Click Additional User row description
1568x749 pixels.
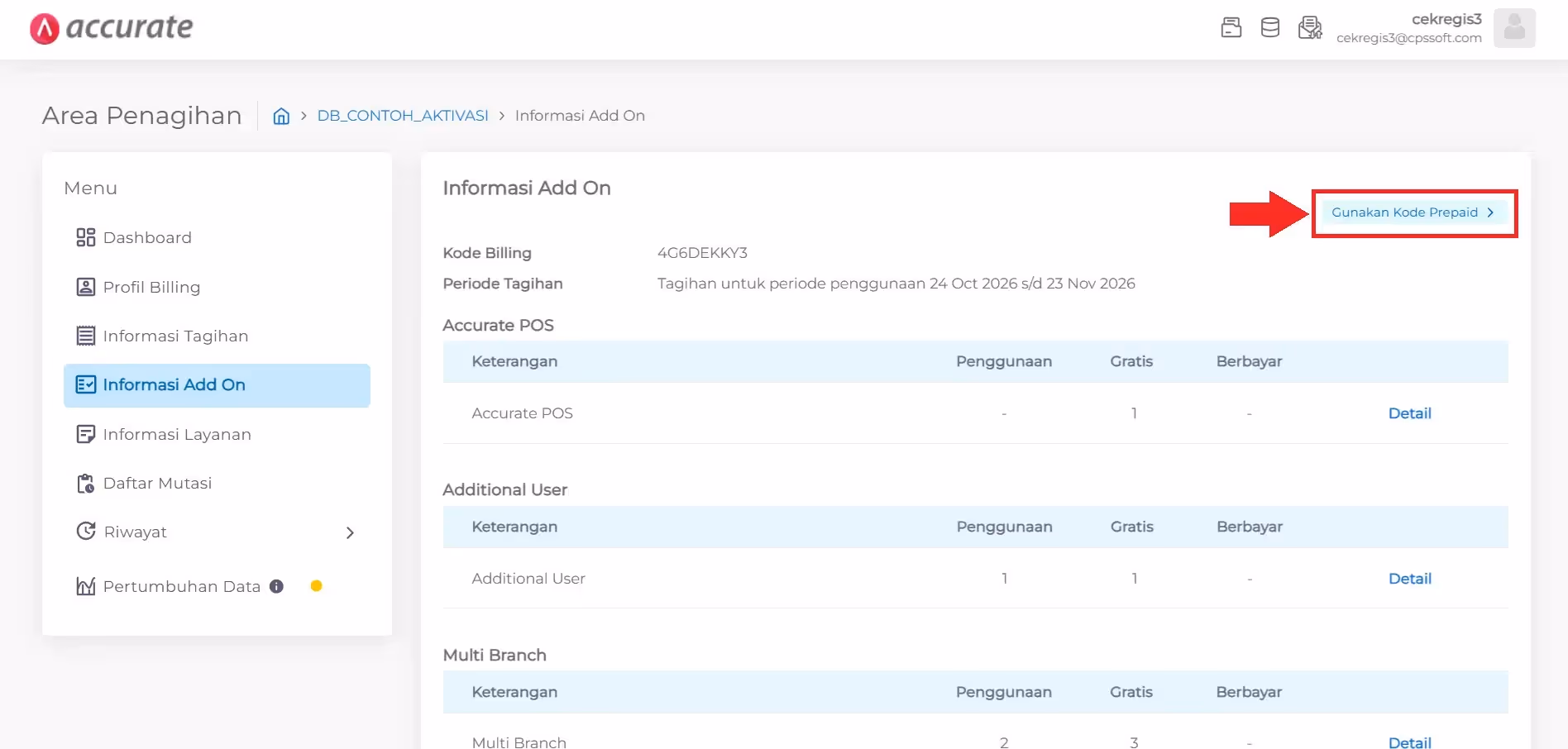(x=528, y=579)
